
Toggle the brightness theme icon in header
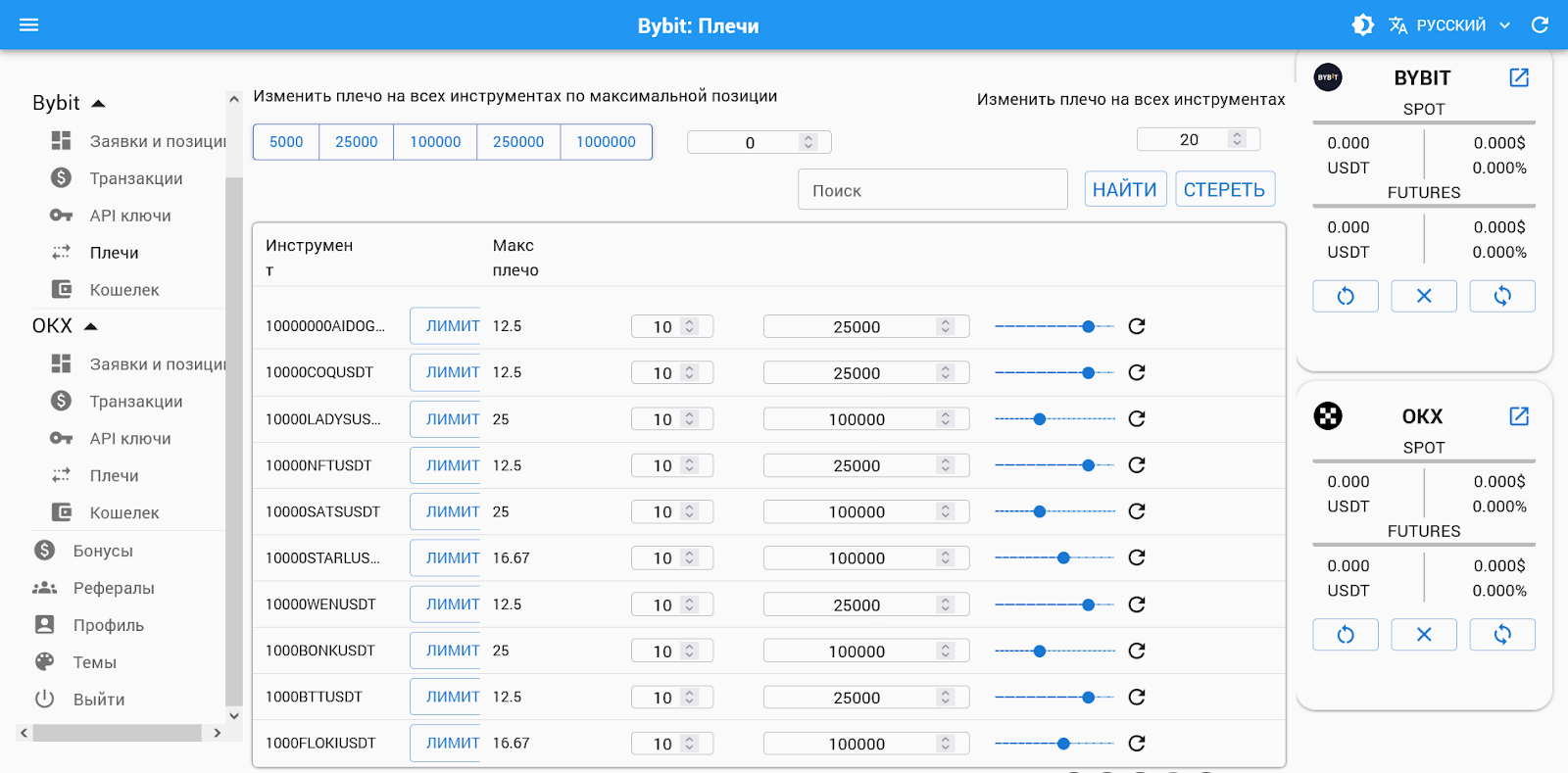pyautogui.click(x=1362, y=24)
